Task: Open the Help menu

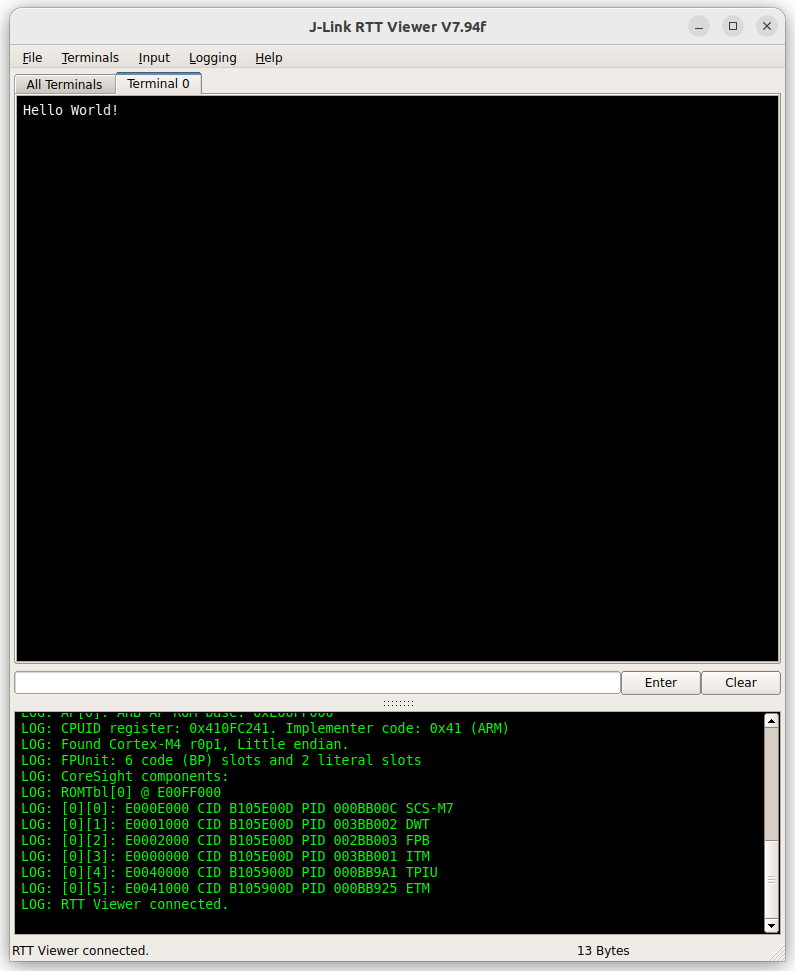Action: (x=269, y=58)
